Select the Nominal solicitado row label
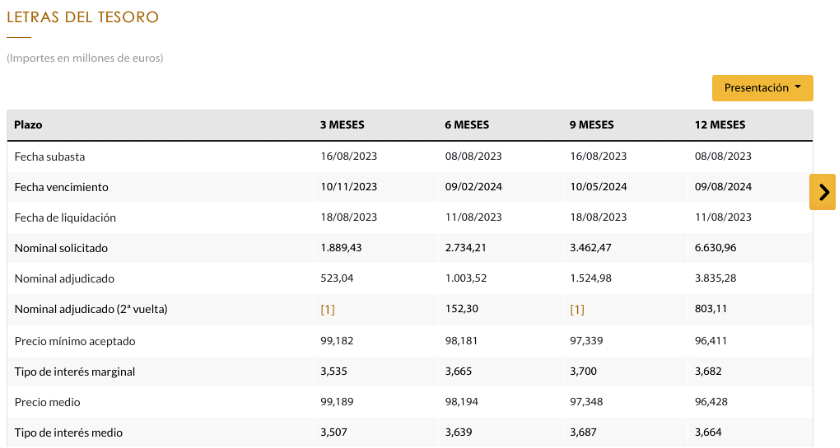Image resolution: width=840 pixels, height=448 pixels. click(61, 248)
